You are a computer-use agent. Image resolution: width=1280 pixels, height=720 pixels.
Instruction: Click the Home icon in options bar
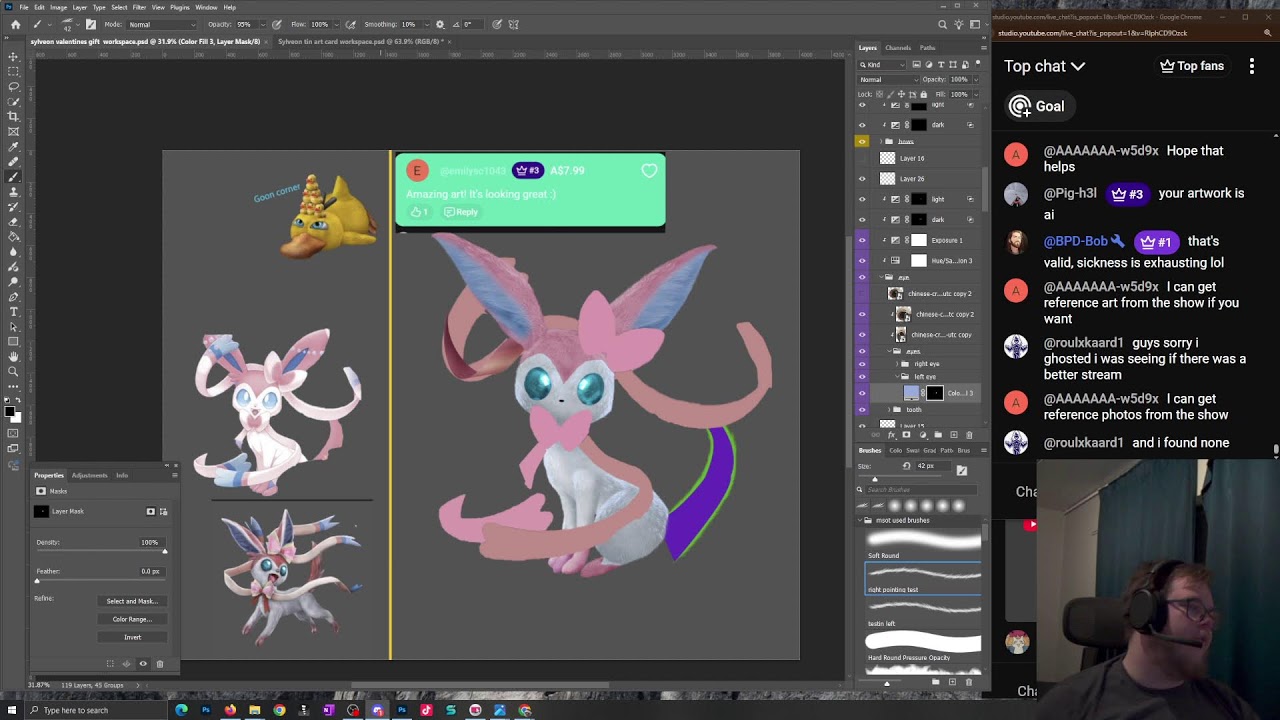pos(14,24)
